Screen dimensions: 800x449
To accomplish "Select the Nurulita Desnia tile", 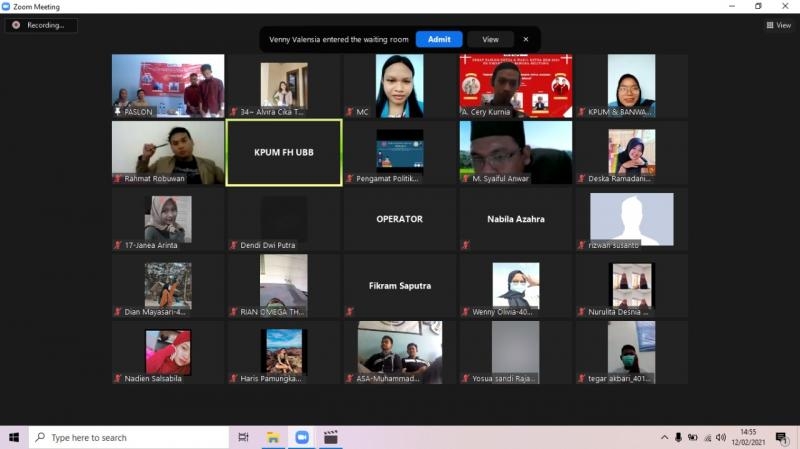I will coord(632,286).
